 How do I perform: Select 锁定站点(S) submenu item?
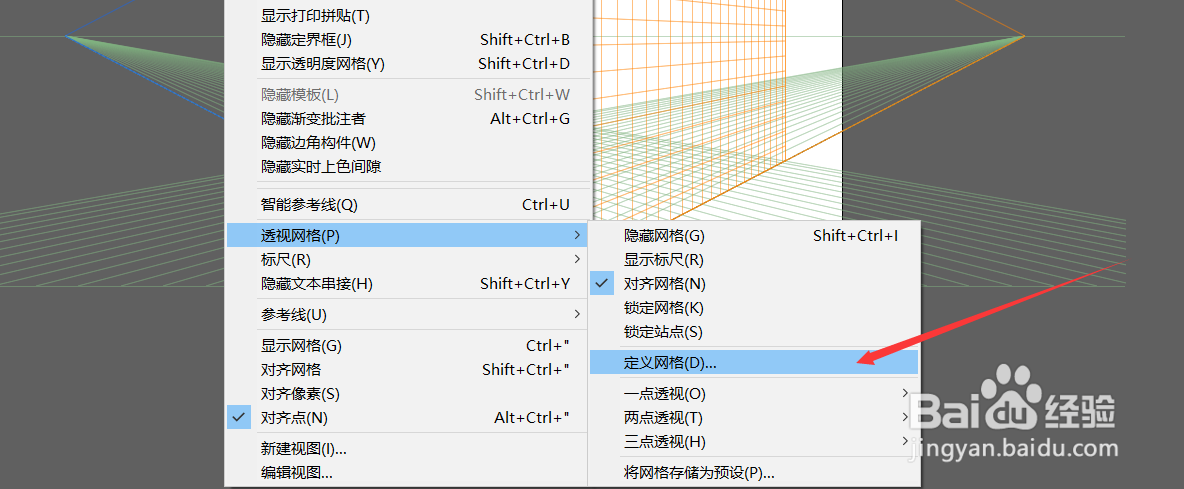[x=754, y=331]
